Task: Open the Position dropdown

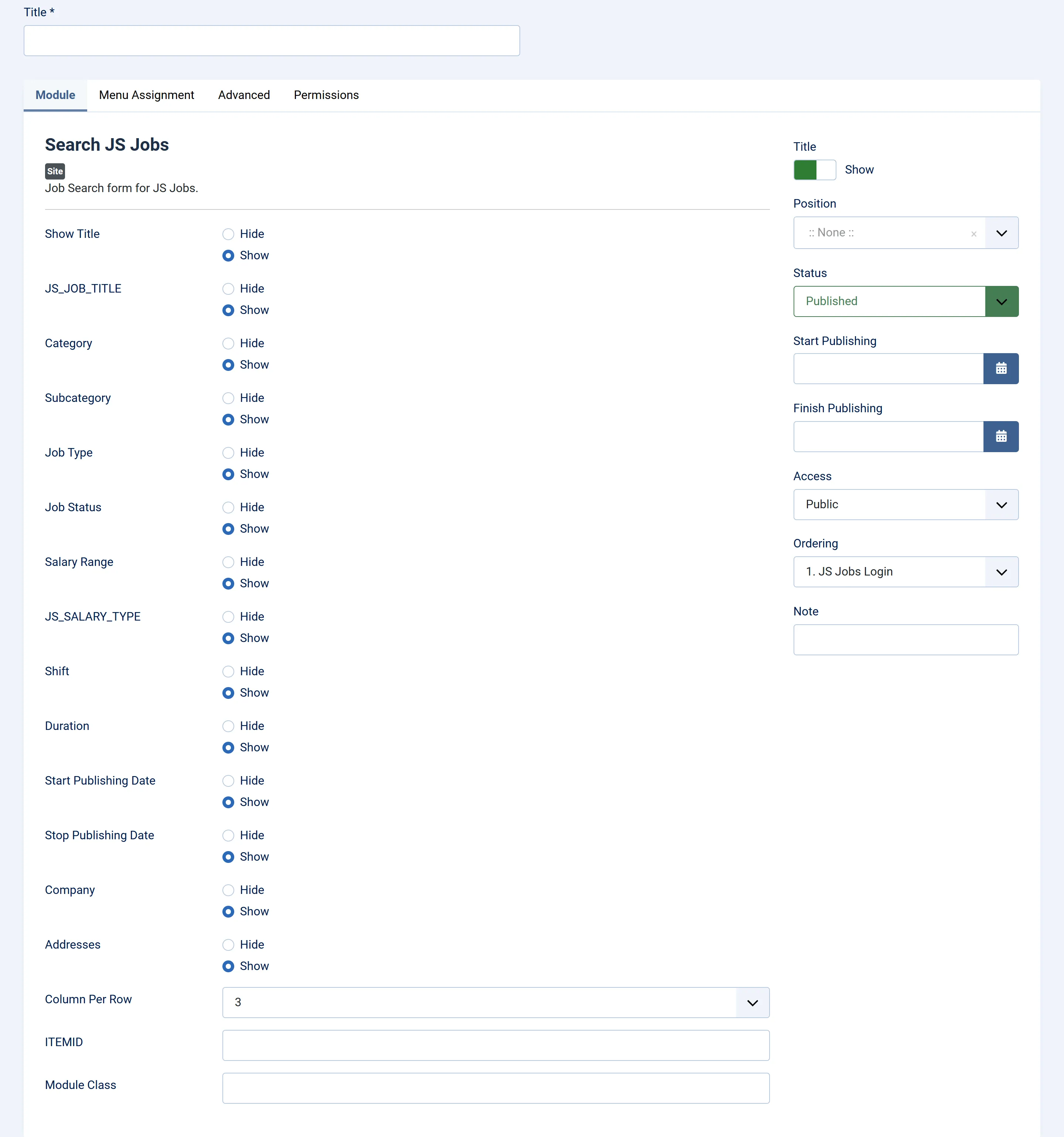Action: click(906, 233)
